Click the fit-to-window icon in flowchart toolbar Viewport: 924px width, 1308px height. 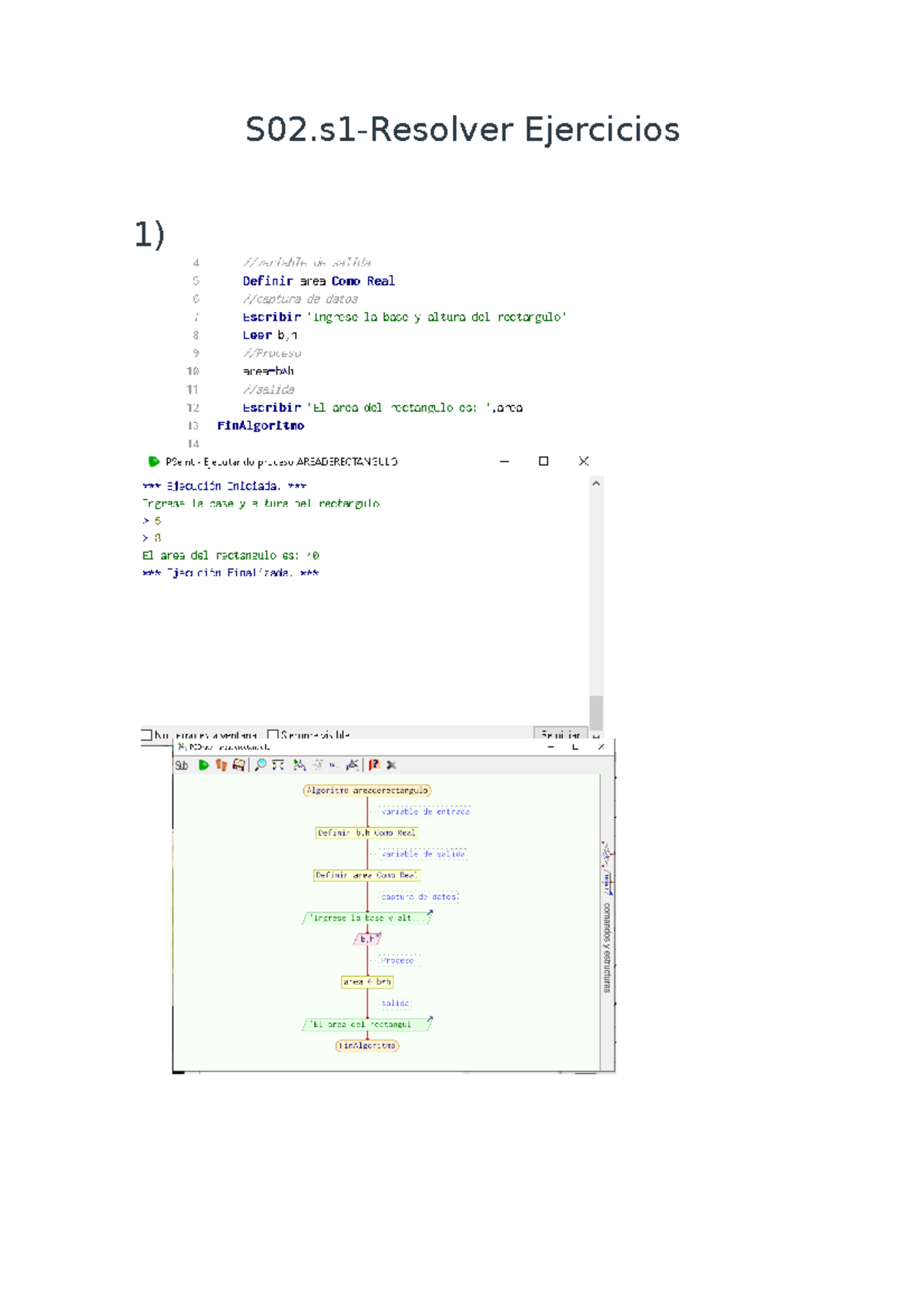click(x=278, y=765)
